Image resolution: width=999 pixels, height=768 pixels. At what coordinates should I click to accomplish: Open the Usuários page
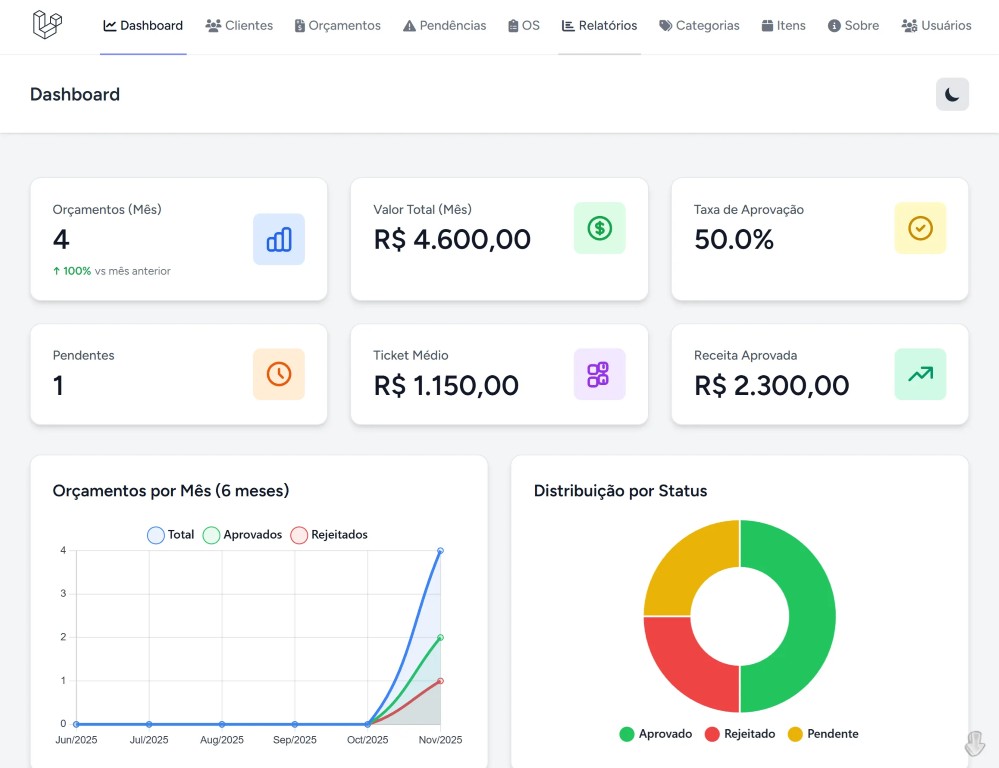(936, 26)
